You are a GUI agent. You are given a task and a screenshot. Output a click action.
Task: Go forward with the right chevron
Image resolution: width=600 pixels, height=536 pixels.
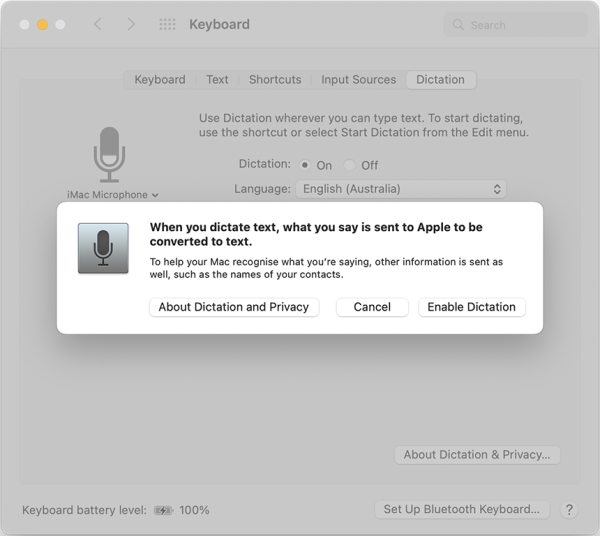coord(131,24)
